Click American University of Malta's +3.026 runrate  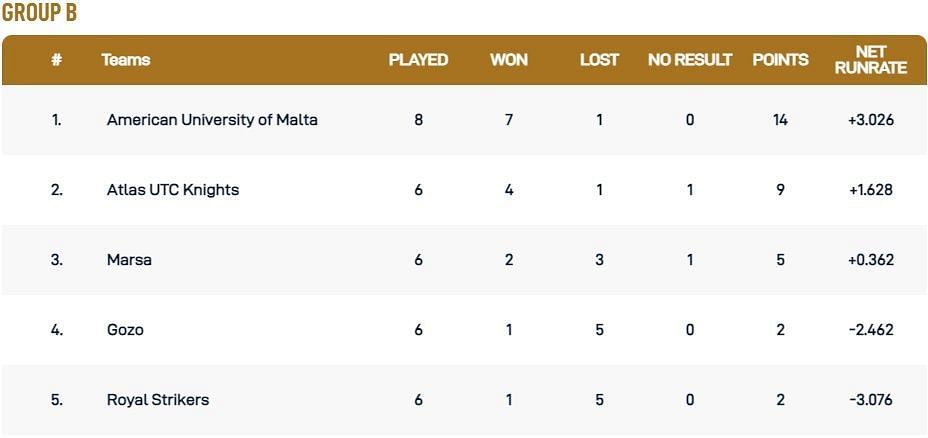pyautogui.click(x=869, y=120)
